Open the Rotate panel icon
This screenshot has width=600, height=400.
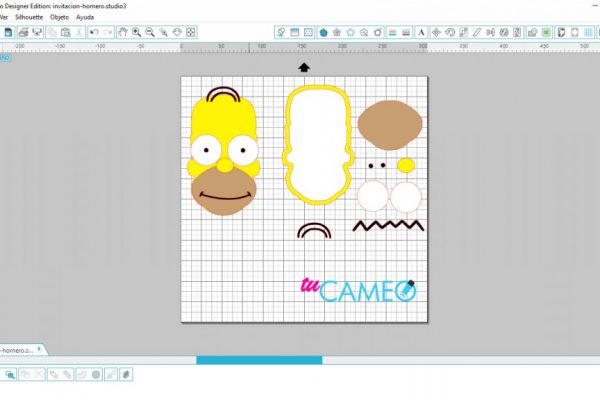point(450,33)
